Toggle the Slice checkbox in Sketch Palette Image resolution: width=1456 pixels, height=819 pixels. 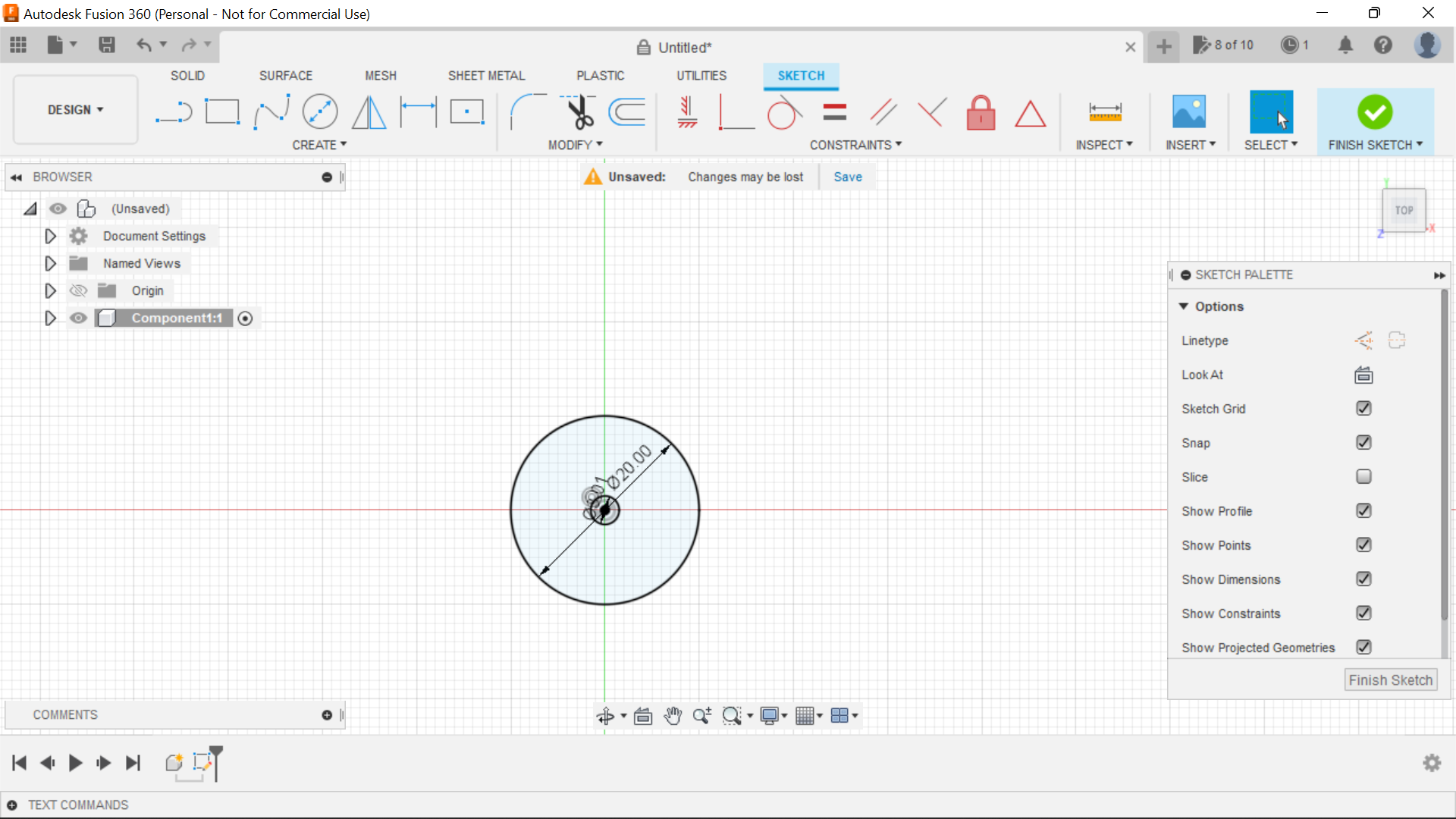coord(1363,476)
